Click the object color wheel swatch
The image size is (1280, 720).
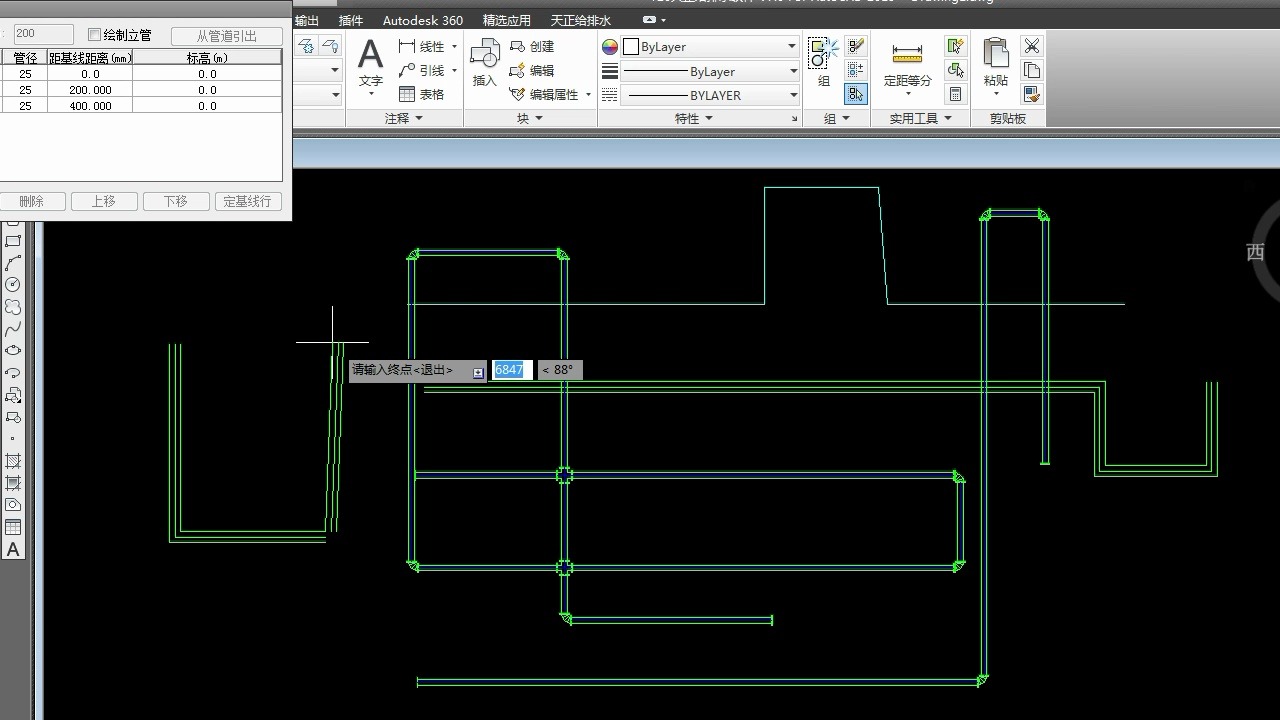click(609, 47)
